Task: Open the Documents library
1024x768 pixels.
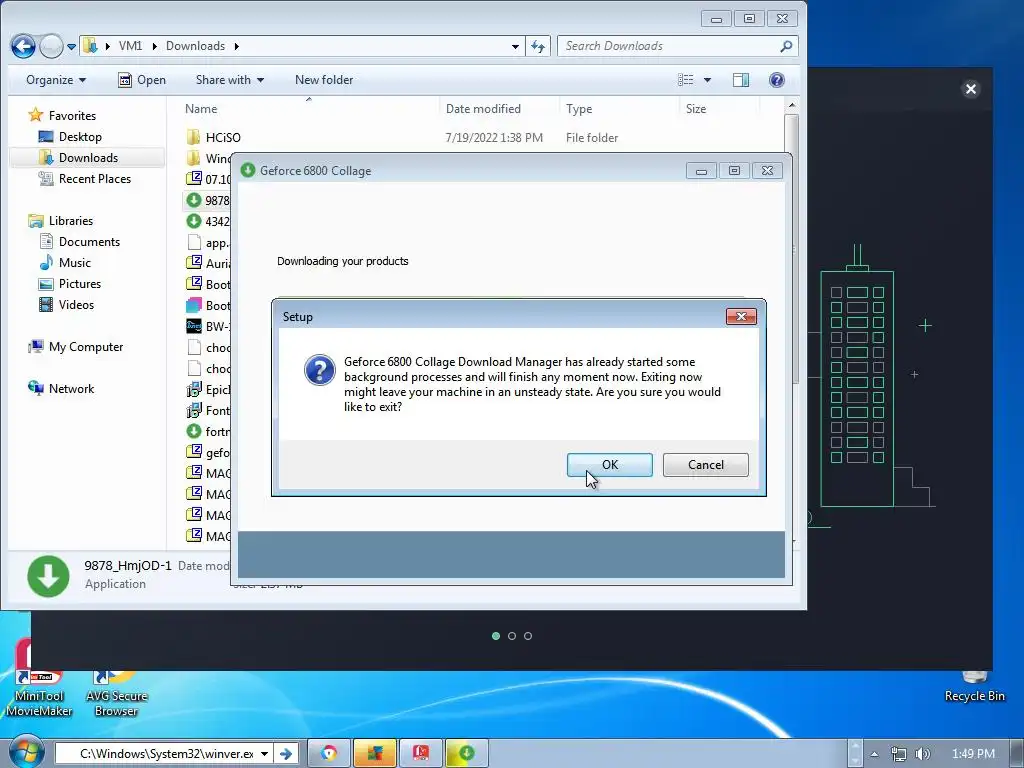Action: click(x=89, y=242)
